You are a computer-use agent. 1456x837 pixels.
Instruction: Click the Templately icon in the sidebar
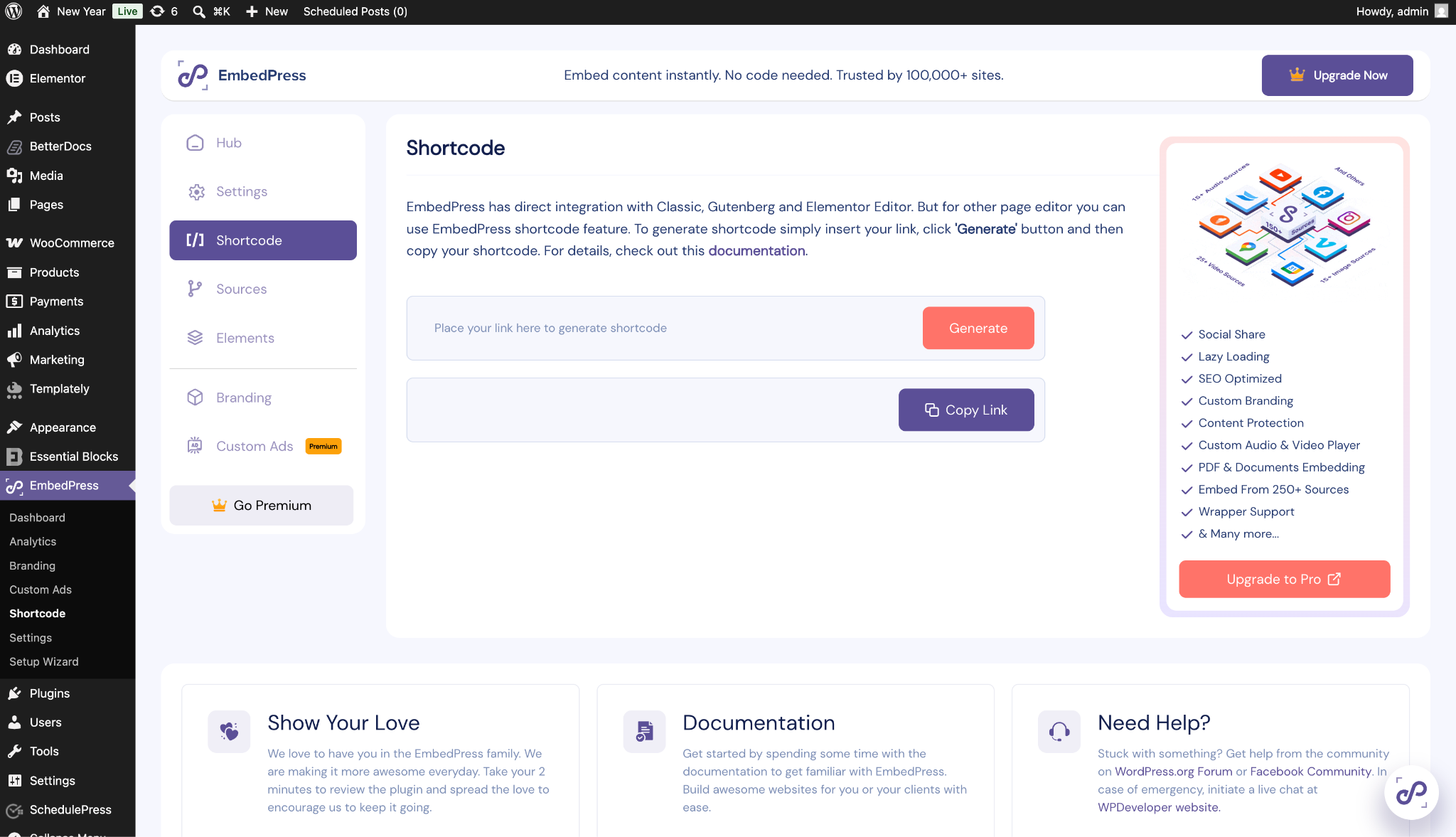[14, 389]
